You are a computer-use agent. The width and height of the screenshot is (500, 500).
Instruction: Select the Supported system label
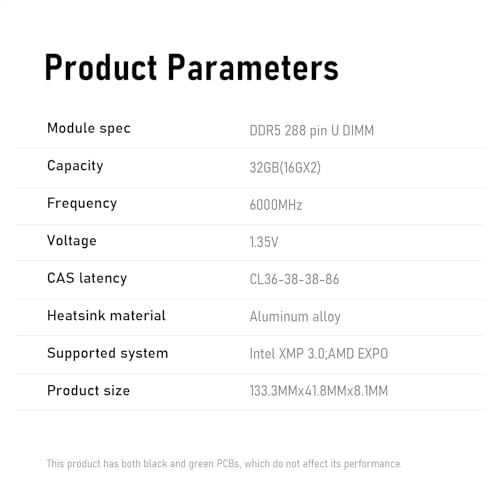click(x=107, y=353)
